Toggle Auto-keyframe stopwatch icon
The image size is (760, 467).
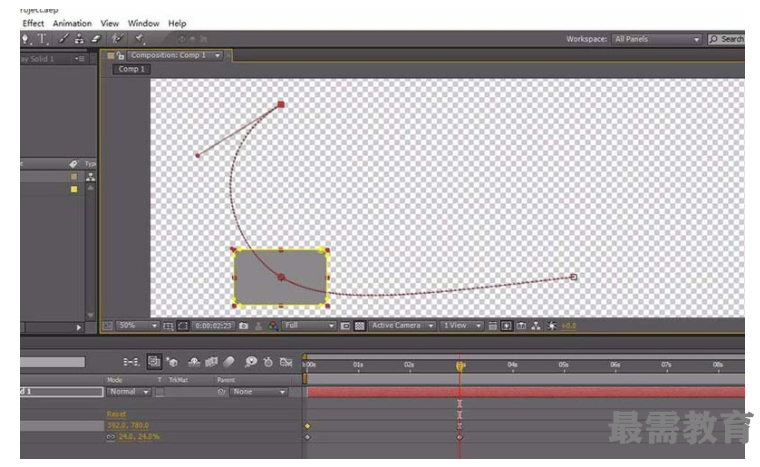tap(268, 362)
